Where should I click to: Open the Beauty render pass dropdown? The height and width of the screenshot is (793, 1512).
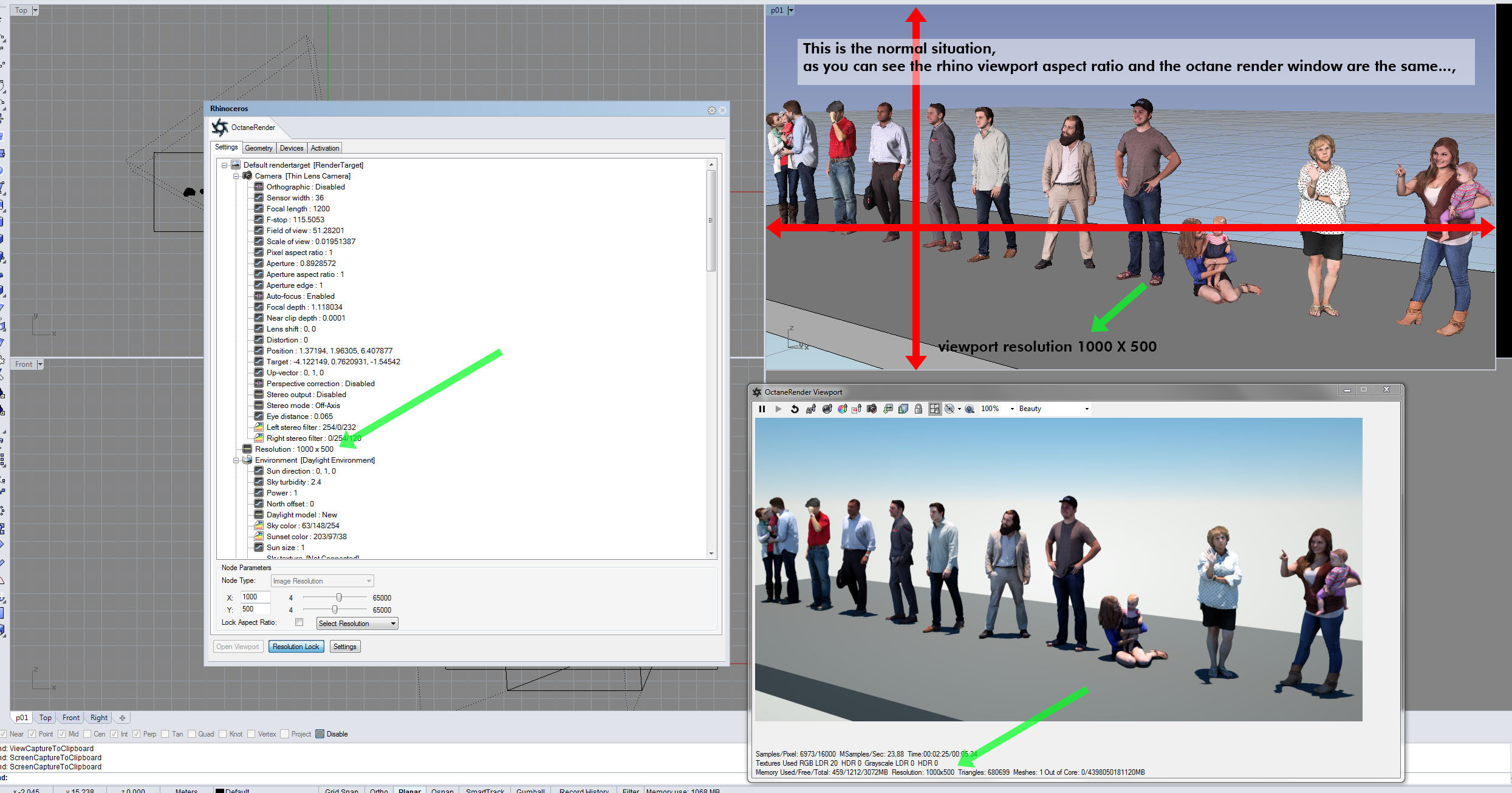[x=1053, y=409]
